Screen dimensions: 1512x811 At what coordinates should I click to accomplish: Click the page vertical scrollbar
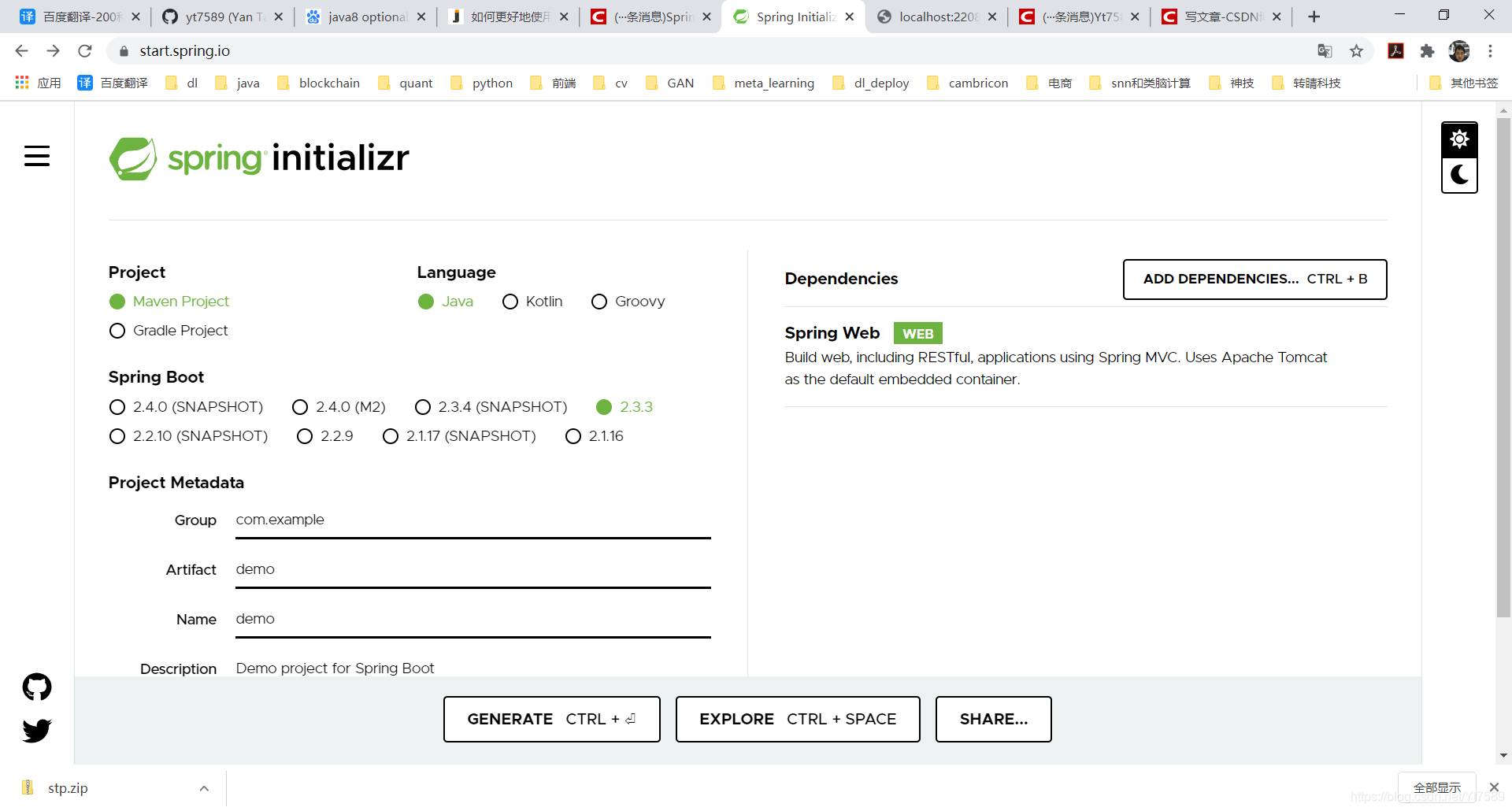[1503, 366]
